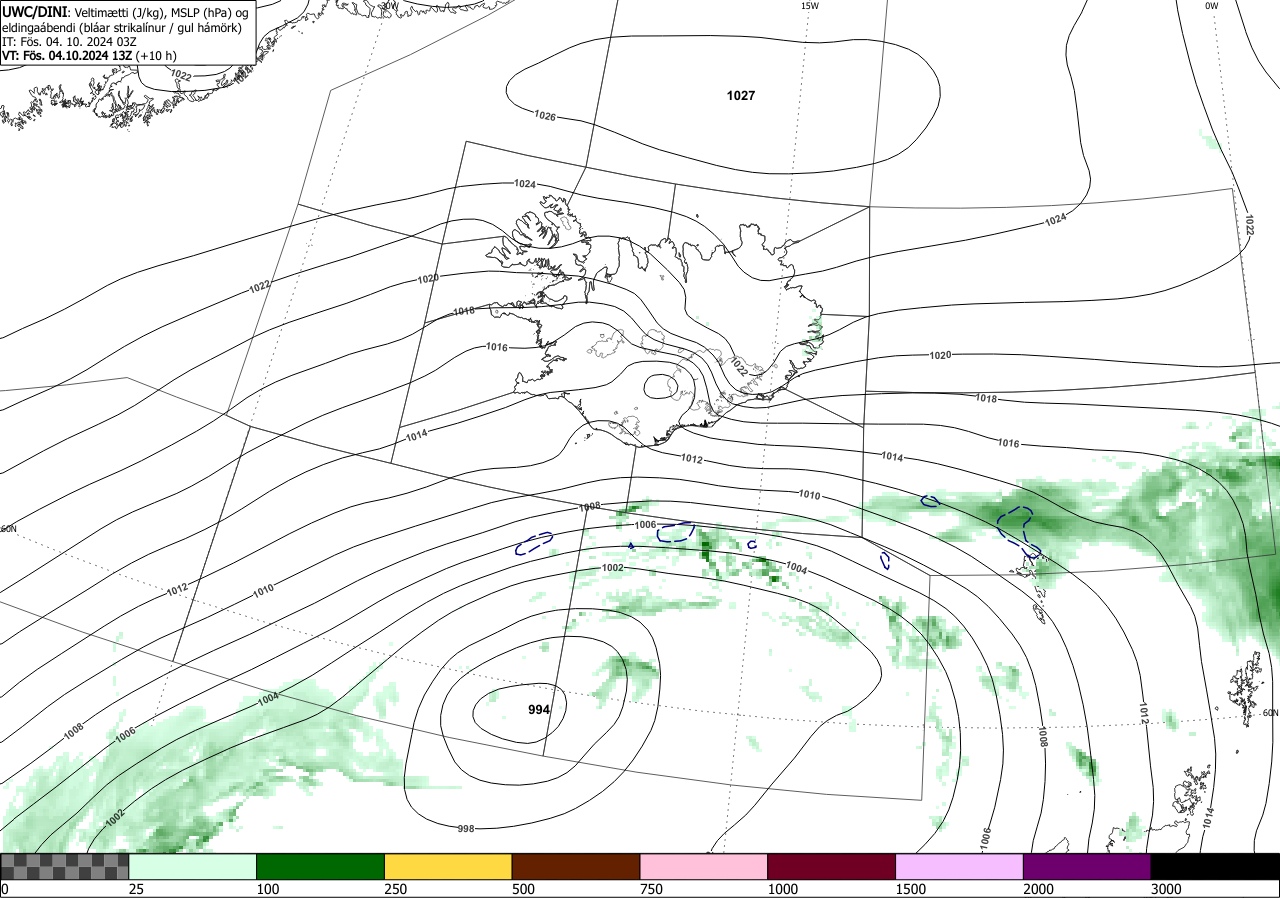The width and height of the screenshot is (1280, 898).
Task: Click the IT initialization time line
Action: 67,42
